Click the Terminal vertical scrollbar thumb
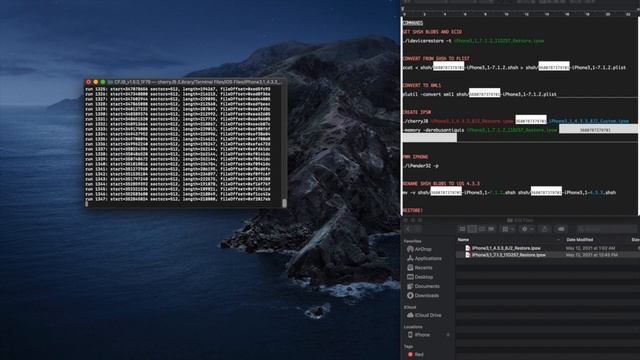This screenshot has width=640, height=360. click(284, 202)
